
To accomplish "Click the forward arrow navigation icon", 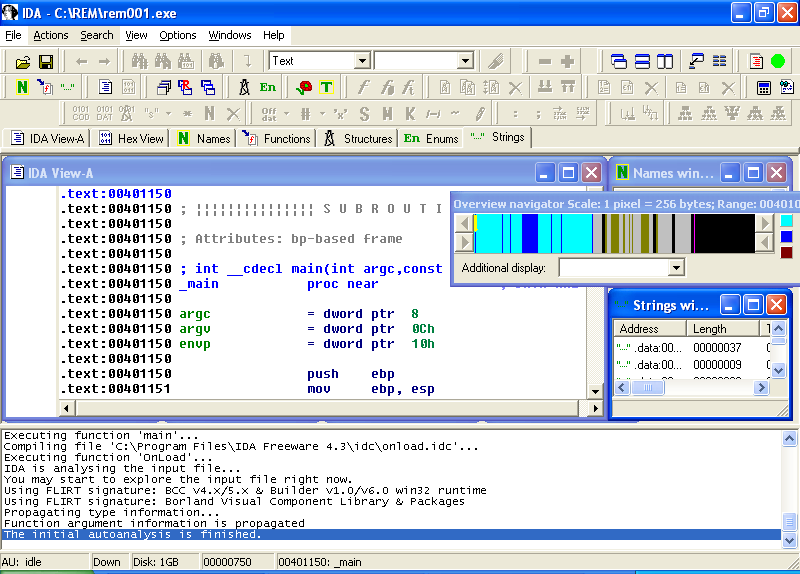I will click(104, 62).
